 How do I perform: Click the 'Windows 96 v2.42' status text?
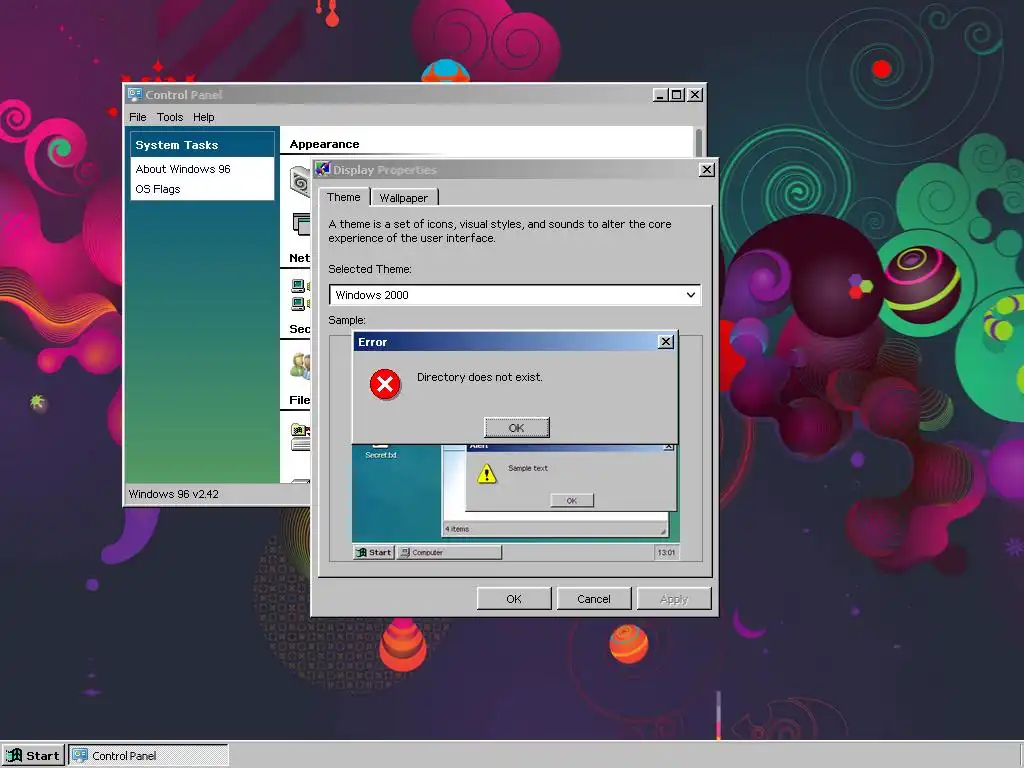(174, 494)
